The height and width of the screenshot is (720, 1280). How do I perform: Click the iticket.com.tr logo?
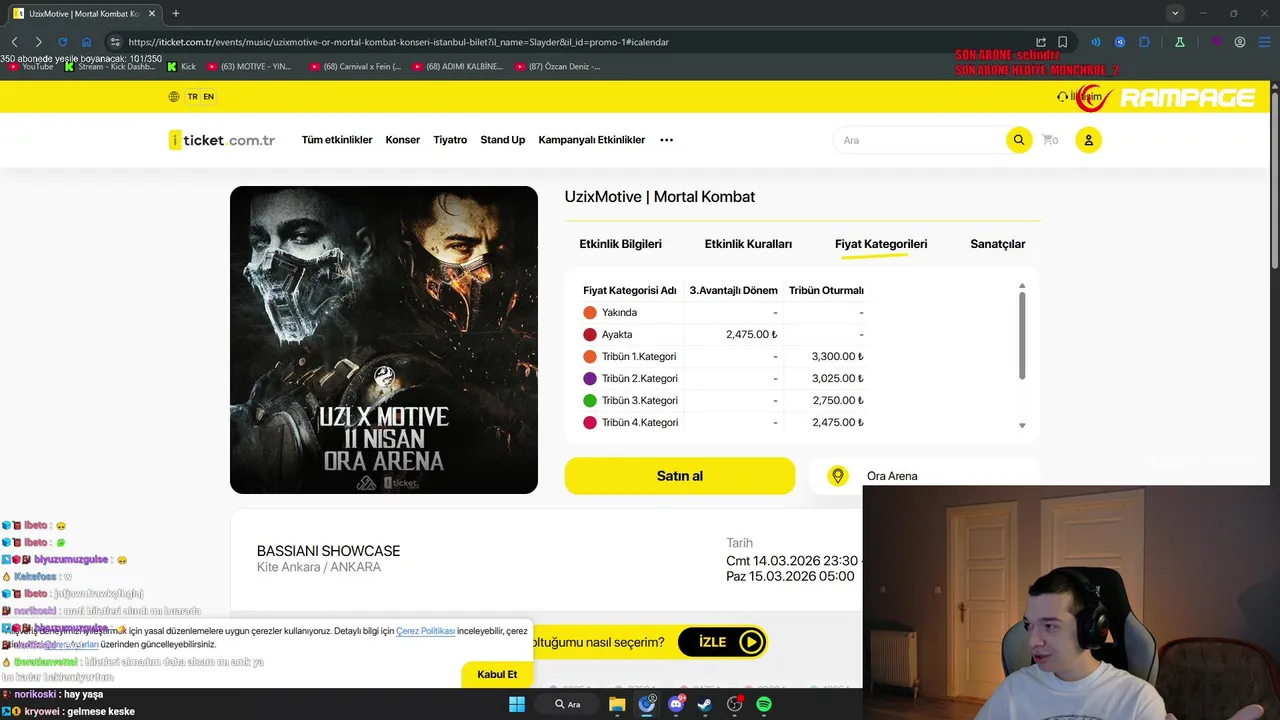click(222, 140)
